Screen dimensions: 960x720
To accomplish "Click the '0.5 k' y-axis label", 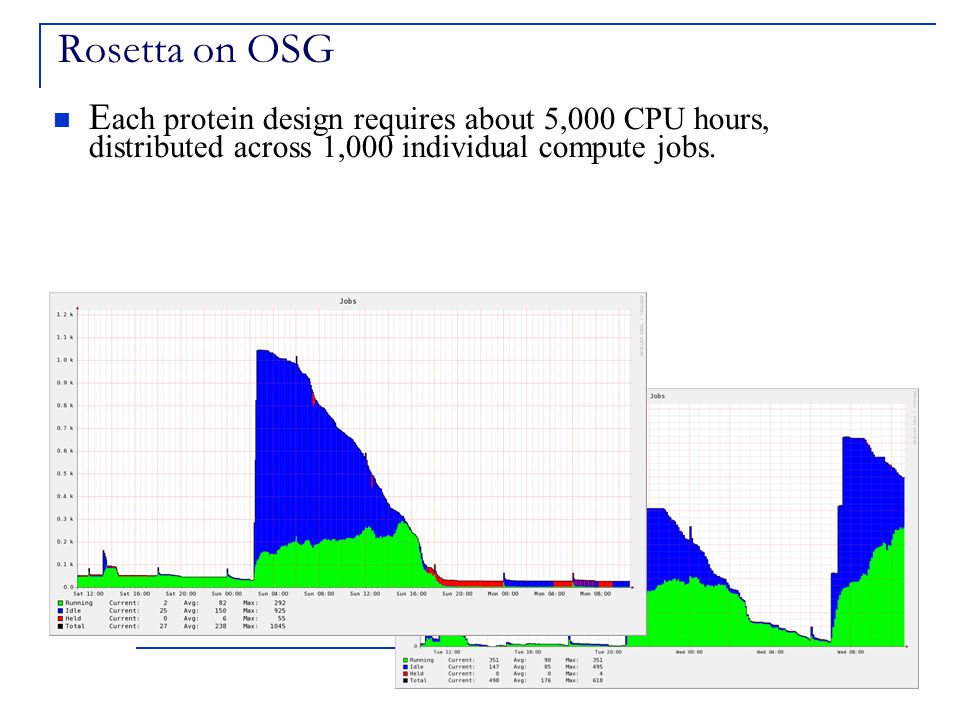I will pyautogui.click(x=65, y=474).
